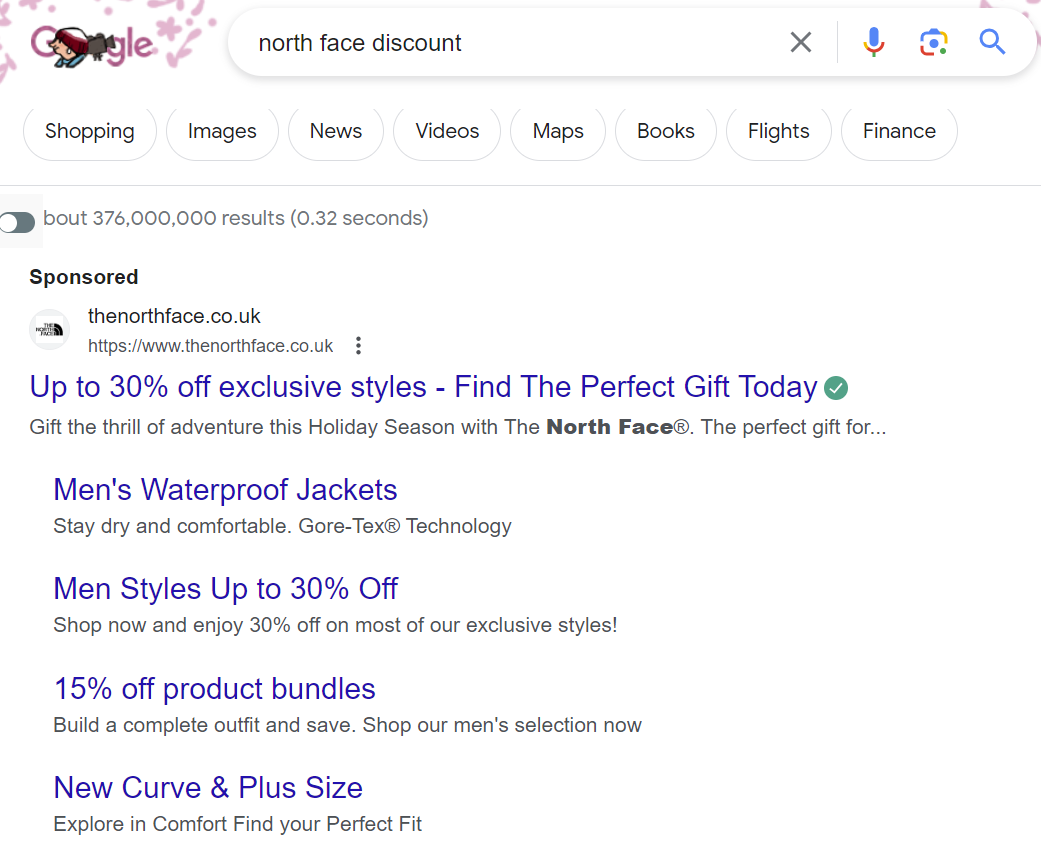Screen dimensions: 1041x853
Task: Start voice search with the microphone icon
Action: coord(874,42)
